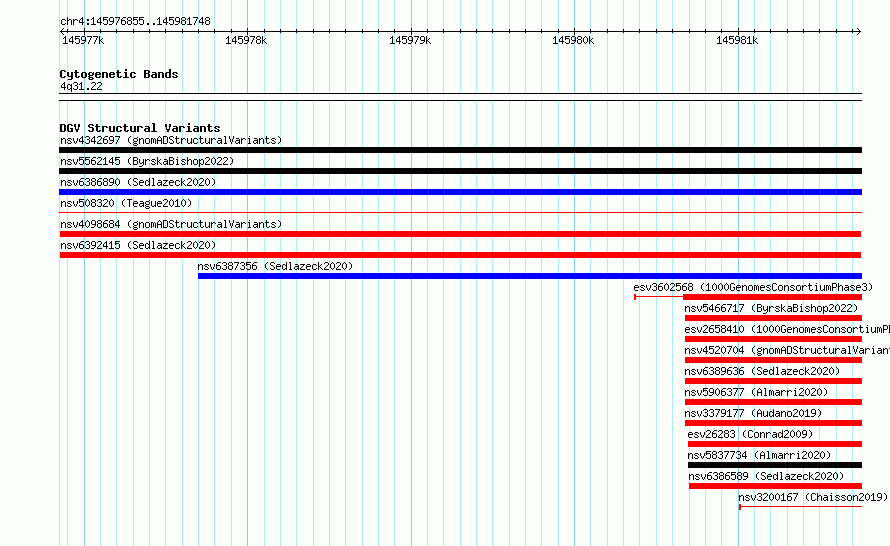Click the red bar under nsv3379177

click(x=773, y=423)
